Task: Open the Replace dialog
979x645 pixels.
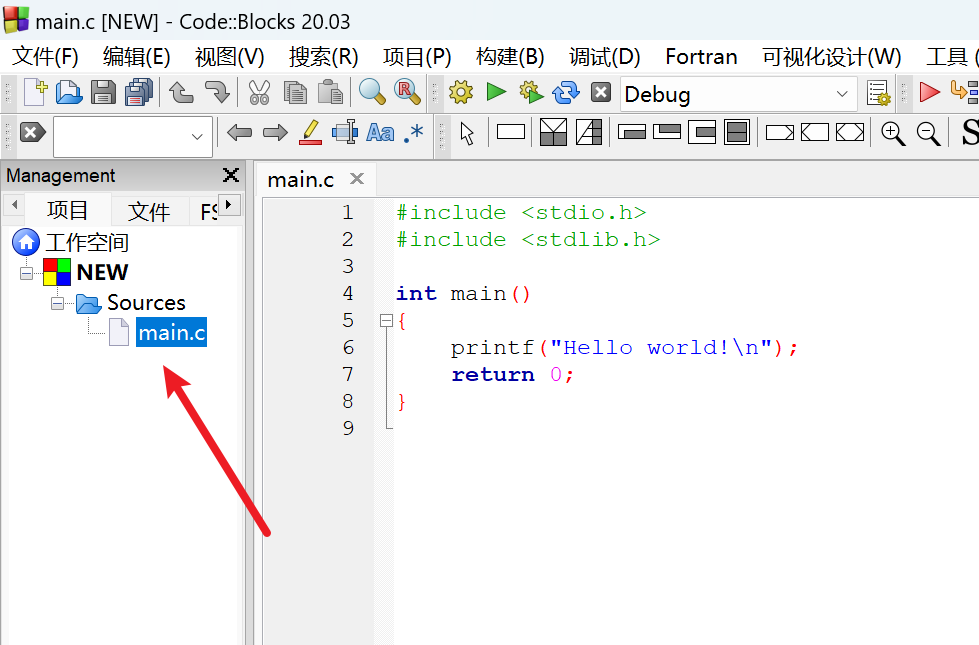Action: click(406, 92)
